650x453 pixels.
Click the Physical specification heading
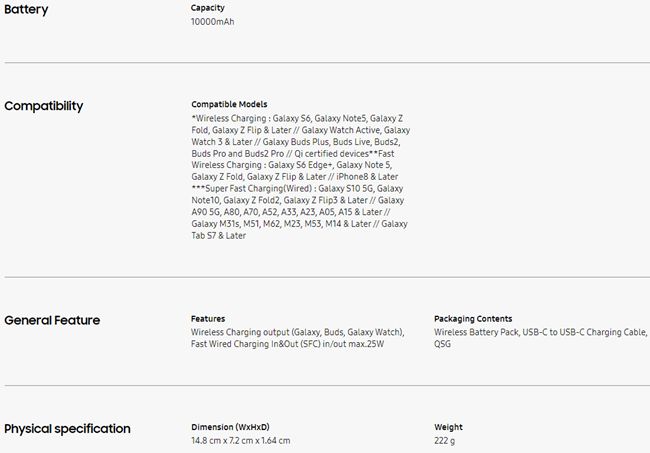(x=67, y=429)
